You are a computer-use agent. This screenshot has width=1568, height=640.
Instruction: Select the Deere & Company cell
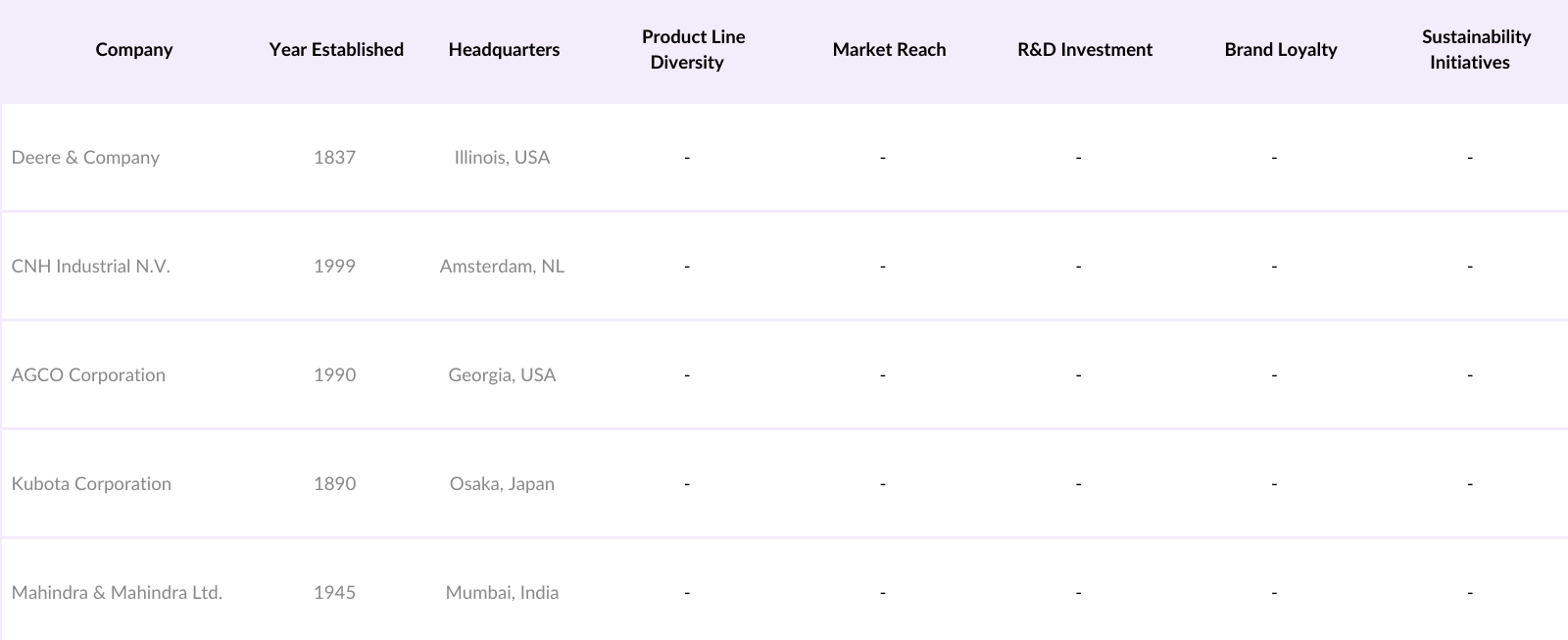85,158
